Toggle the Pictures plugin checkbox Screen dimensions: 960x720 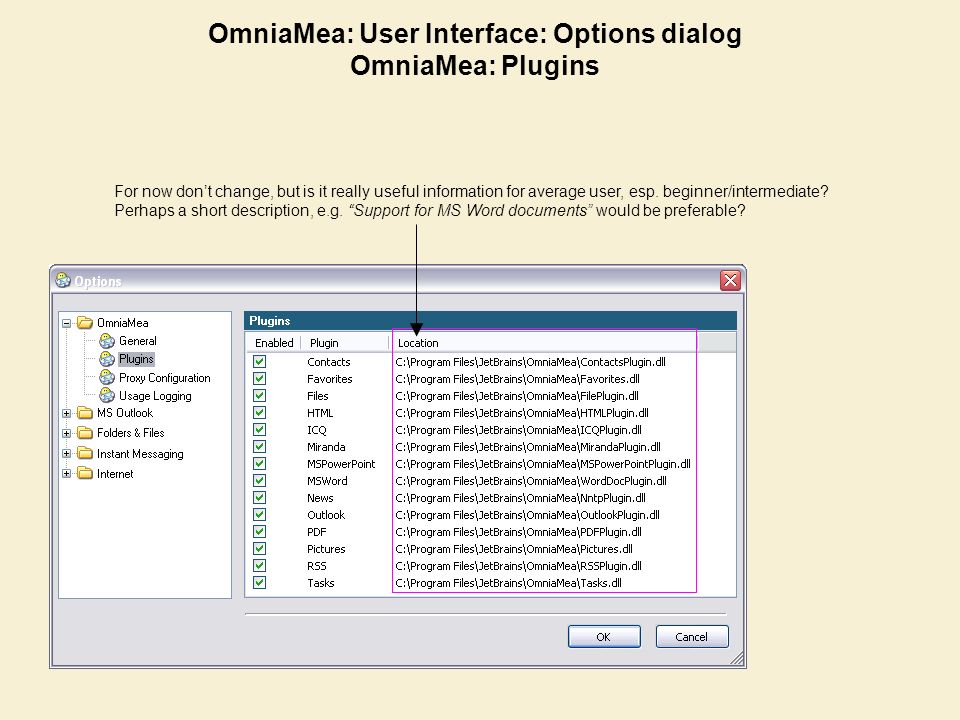tap(260, 549)
